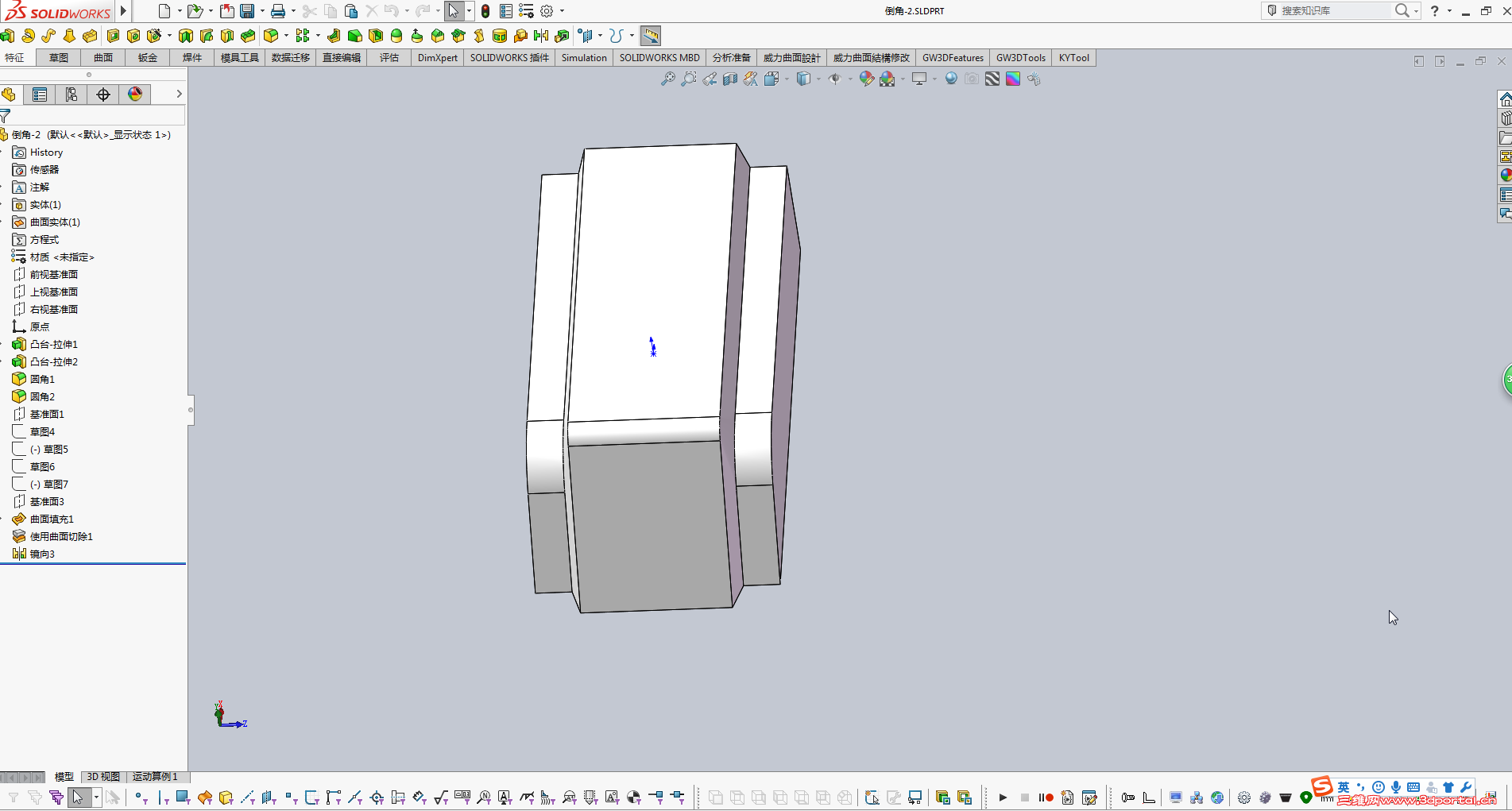This screenshot has height=811, width=1512.
Task: Click the Rebuild traffic light icon
Action: pos(485,11)
